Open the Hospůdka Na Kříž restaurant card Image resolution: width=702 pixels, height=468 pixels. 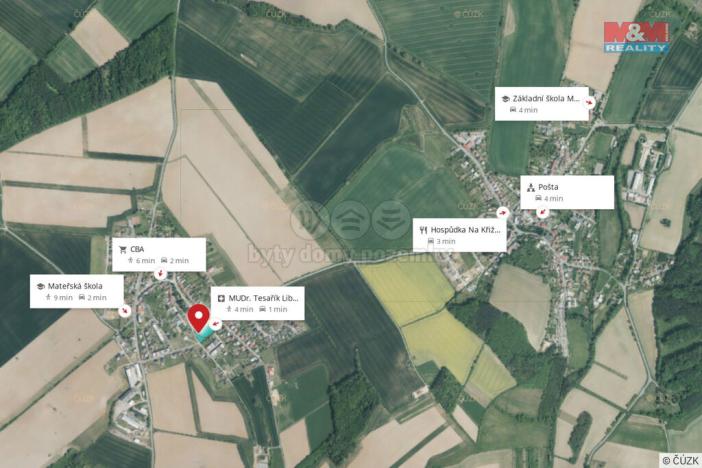pyautogui.click(x=459, y=235)
